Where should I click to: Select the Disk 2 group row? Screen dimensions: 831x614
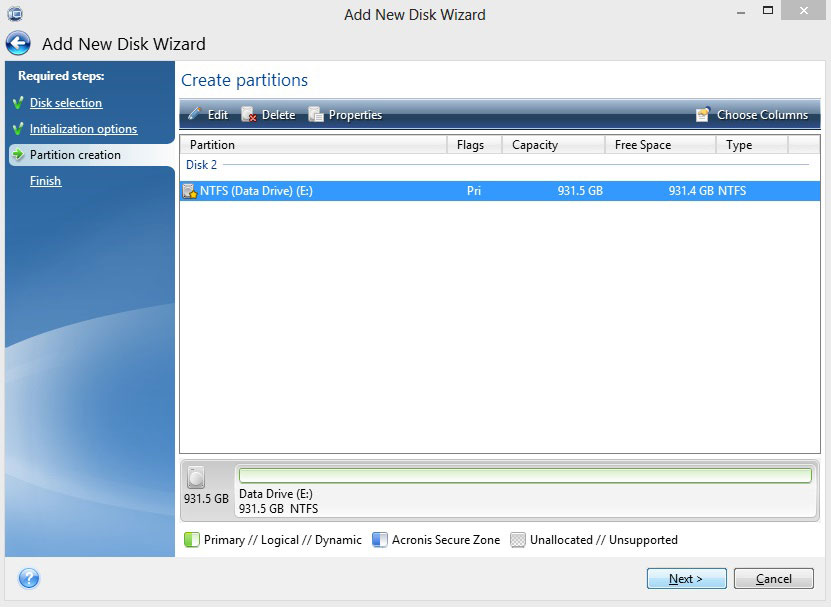click(201, 165)
